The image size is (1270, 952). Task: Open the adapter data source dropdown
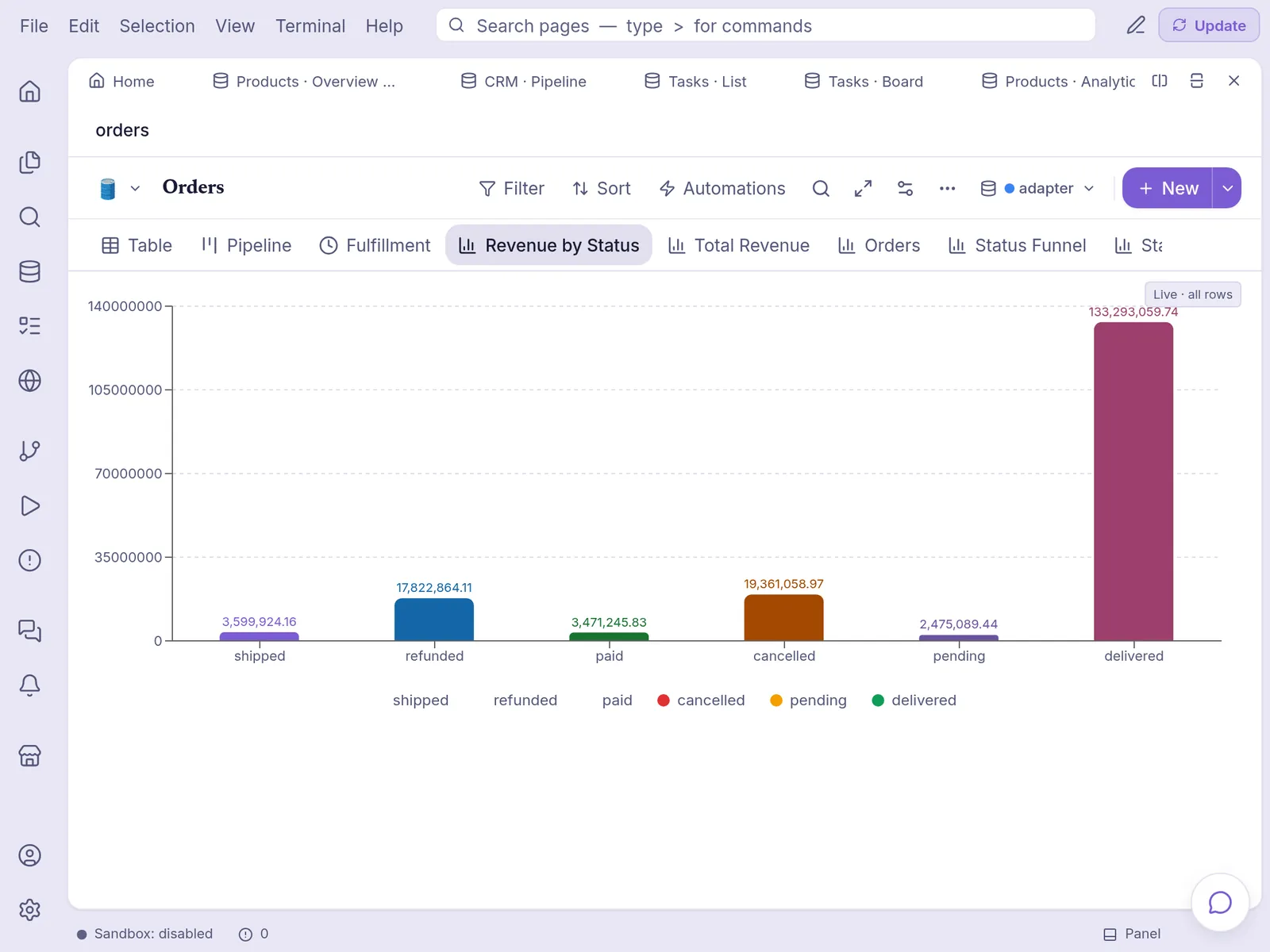[x=1037, y=188]
